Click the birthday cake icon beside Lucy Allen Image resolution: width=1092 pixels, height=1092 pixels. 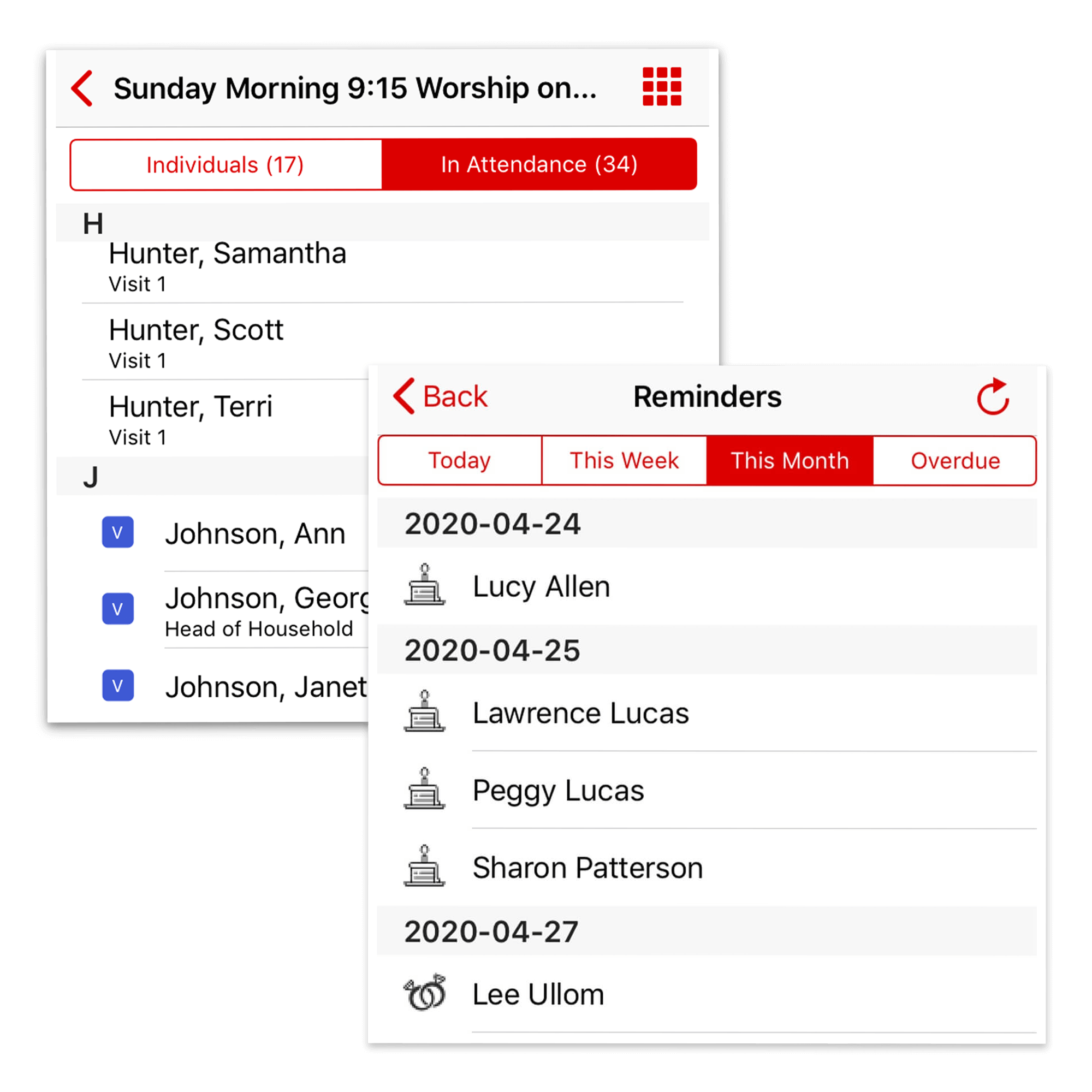[x=424, y=585]
